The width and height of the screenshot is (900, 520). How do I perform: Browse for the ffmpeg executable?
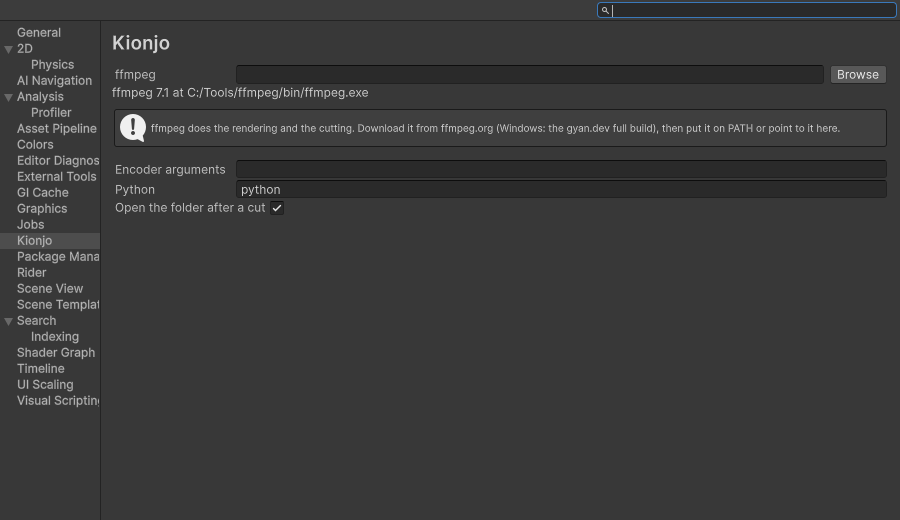point(858,75)
